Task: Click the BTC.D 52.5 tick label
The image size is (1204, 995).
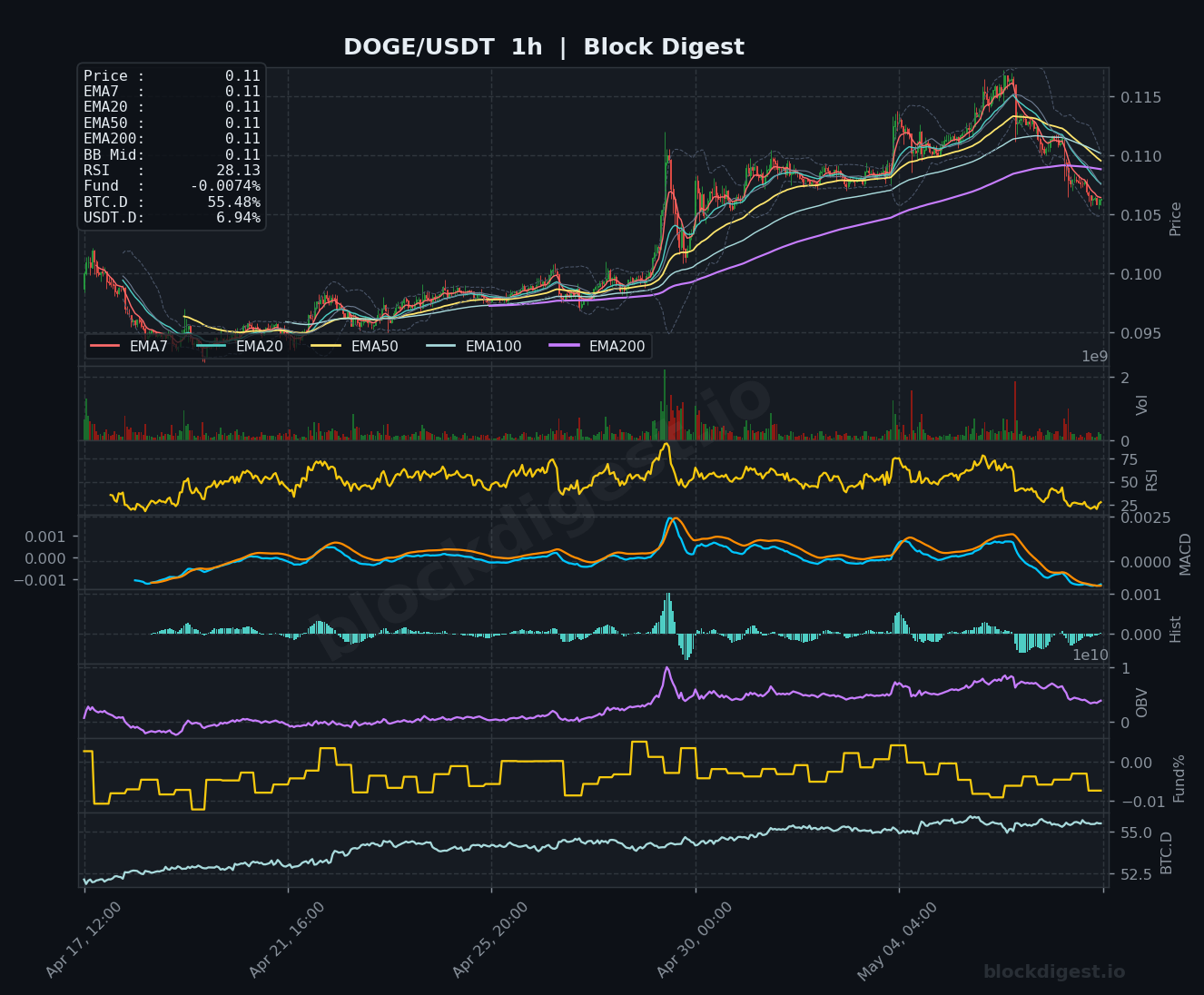Action: (1136, 873)
